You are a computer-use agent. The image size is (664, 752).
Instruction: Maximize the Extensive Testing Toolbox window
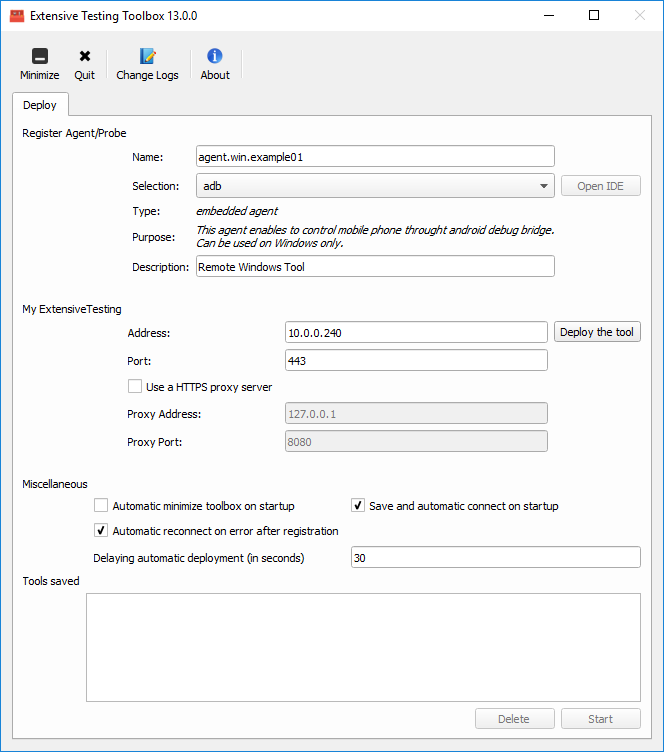(x=594, y=15)
